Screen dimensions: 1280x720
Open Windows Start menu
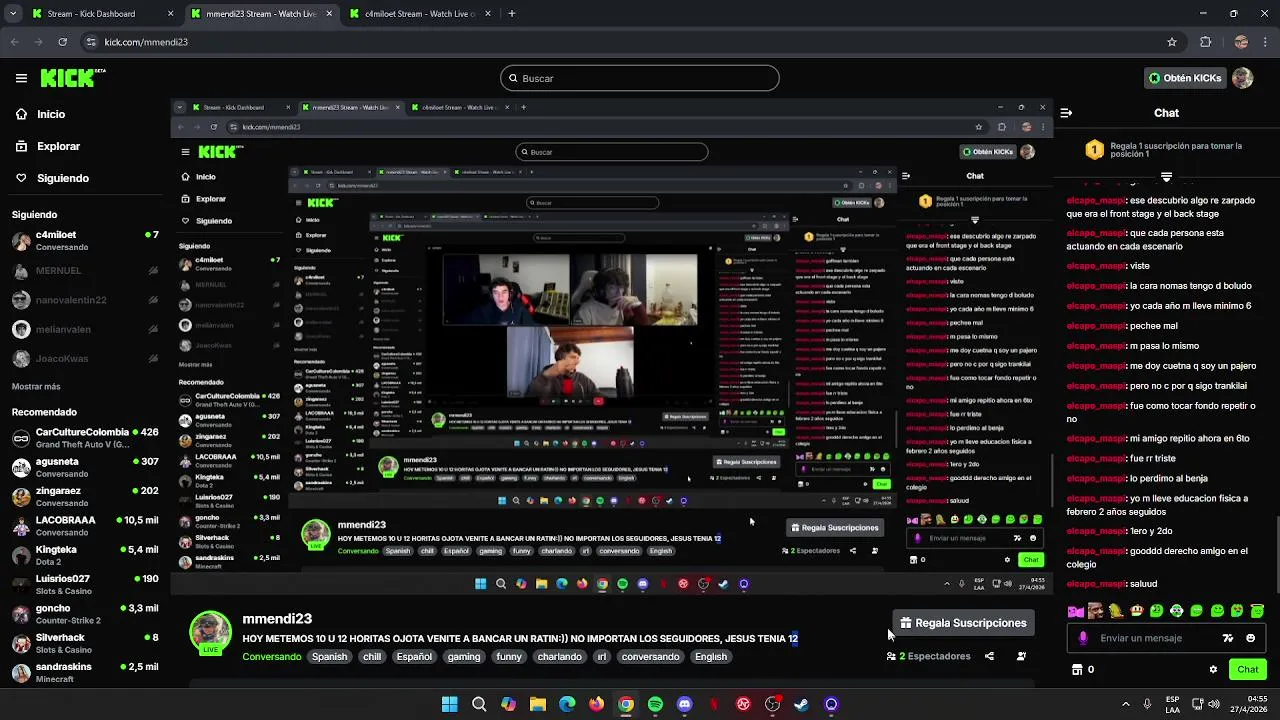point(450,704)
